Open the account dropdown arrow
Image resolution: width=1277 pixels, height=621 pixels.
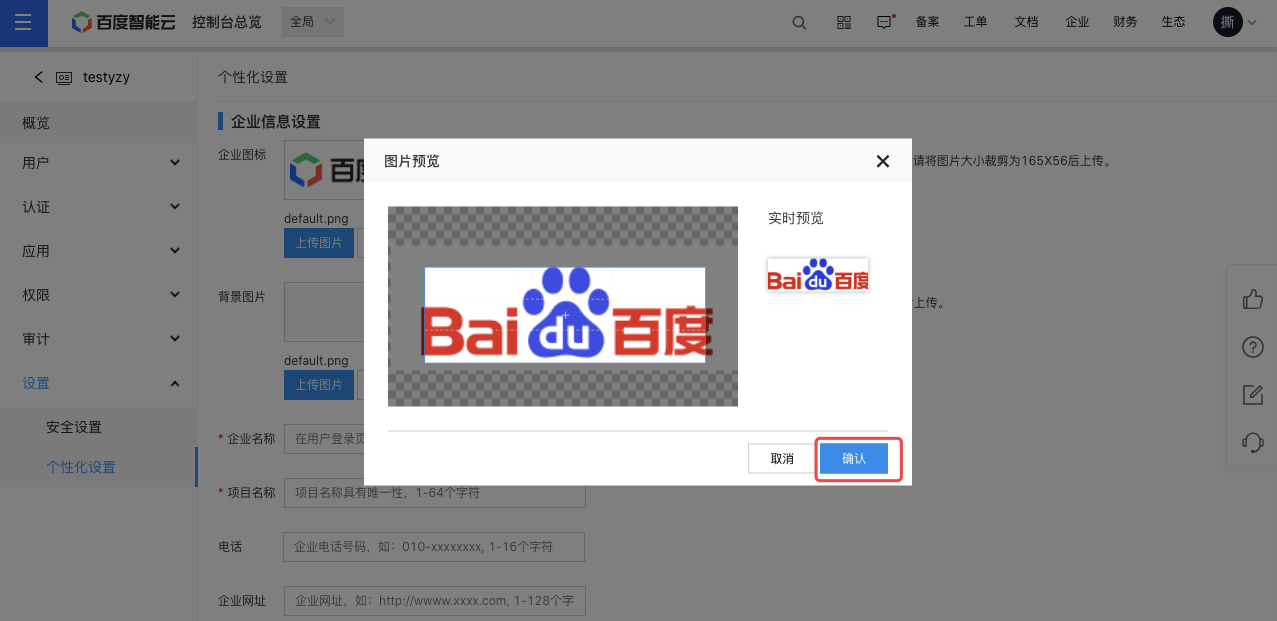pos(1251,23)
